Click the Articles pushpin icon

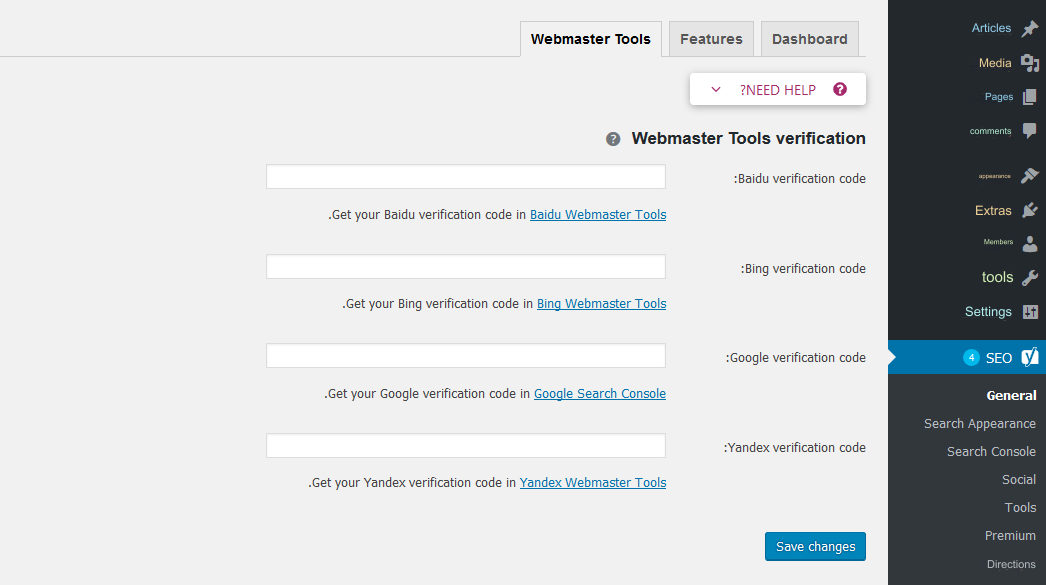pyautogui.click(x=1030, y=29)
